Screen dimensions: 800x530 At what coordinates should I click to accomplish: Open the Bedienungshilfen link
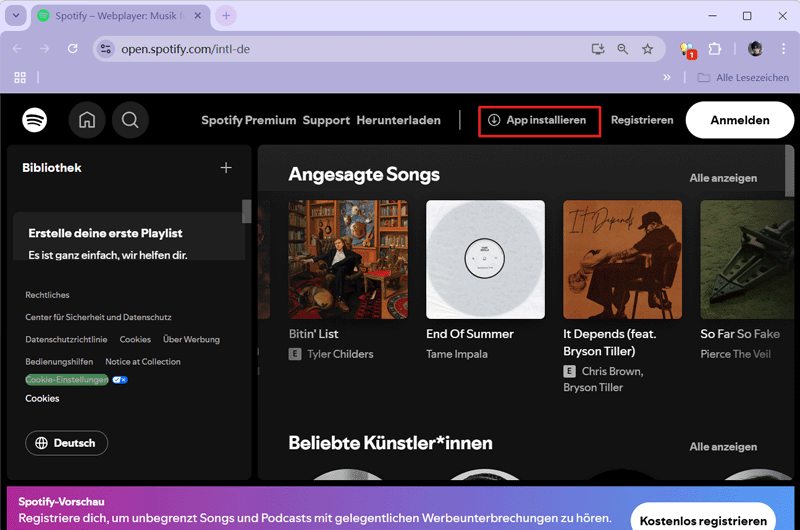(59, 362)
